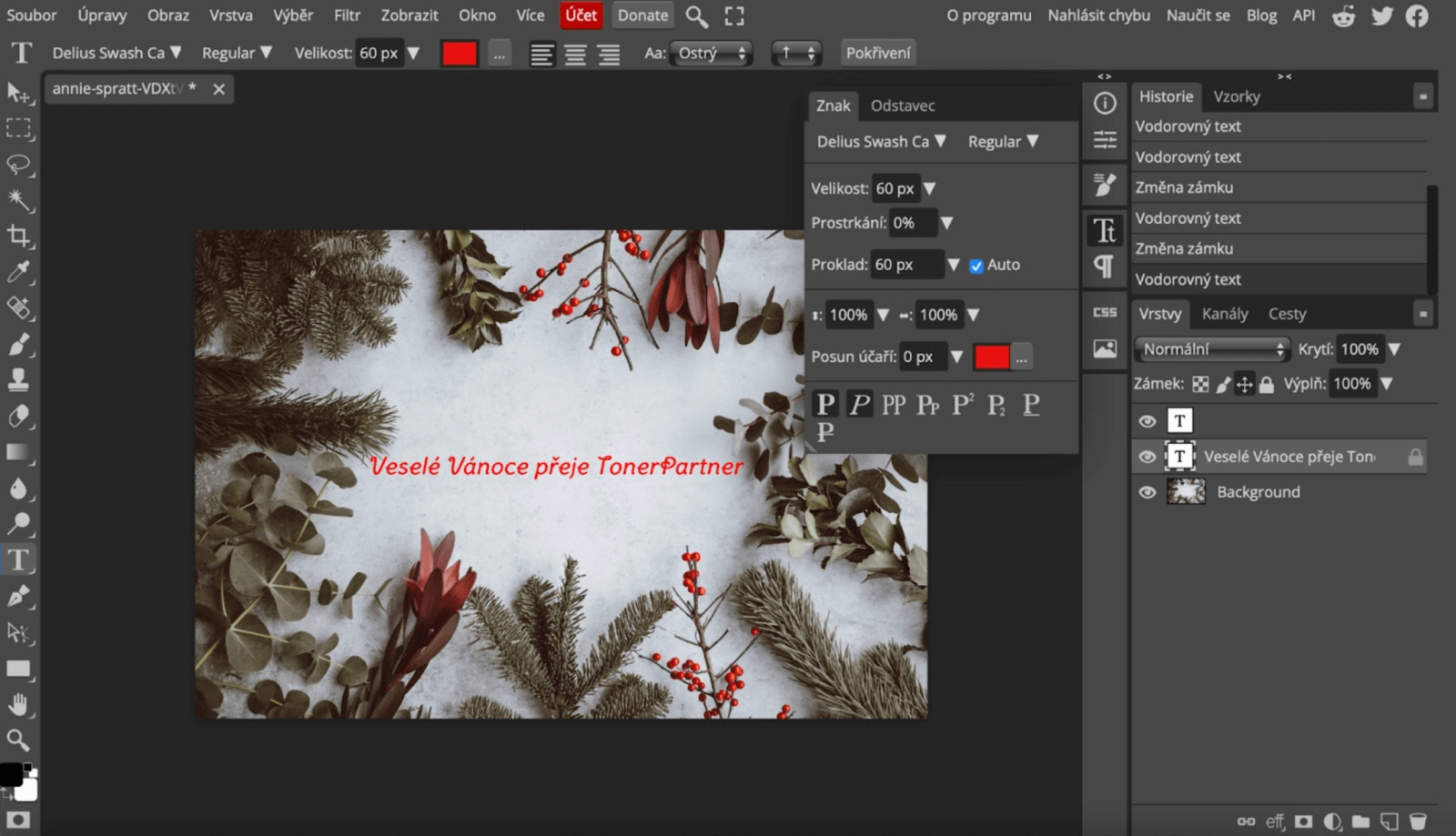Align text to the center
Viewport: 1456px width, 836px height.
click(x=575, y=55)
